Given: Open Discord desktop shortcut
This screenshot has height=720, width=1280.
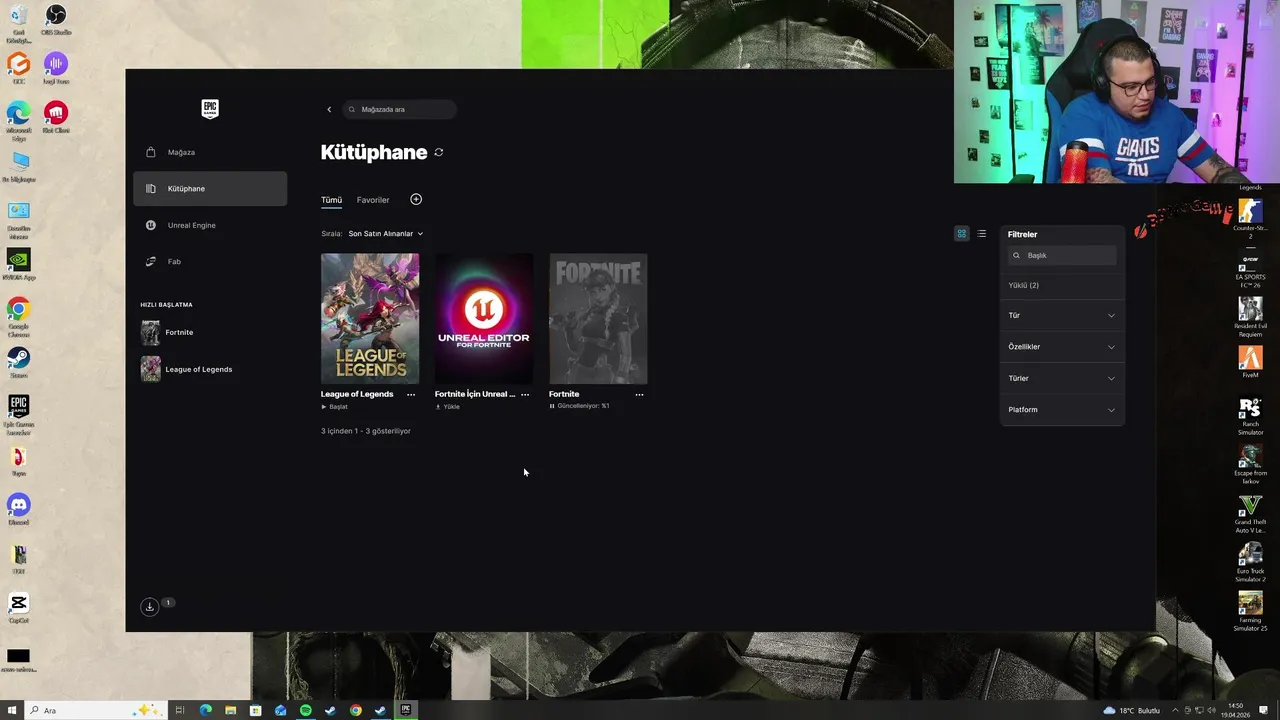Looking at the screenshot, I should 18,509.
